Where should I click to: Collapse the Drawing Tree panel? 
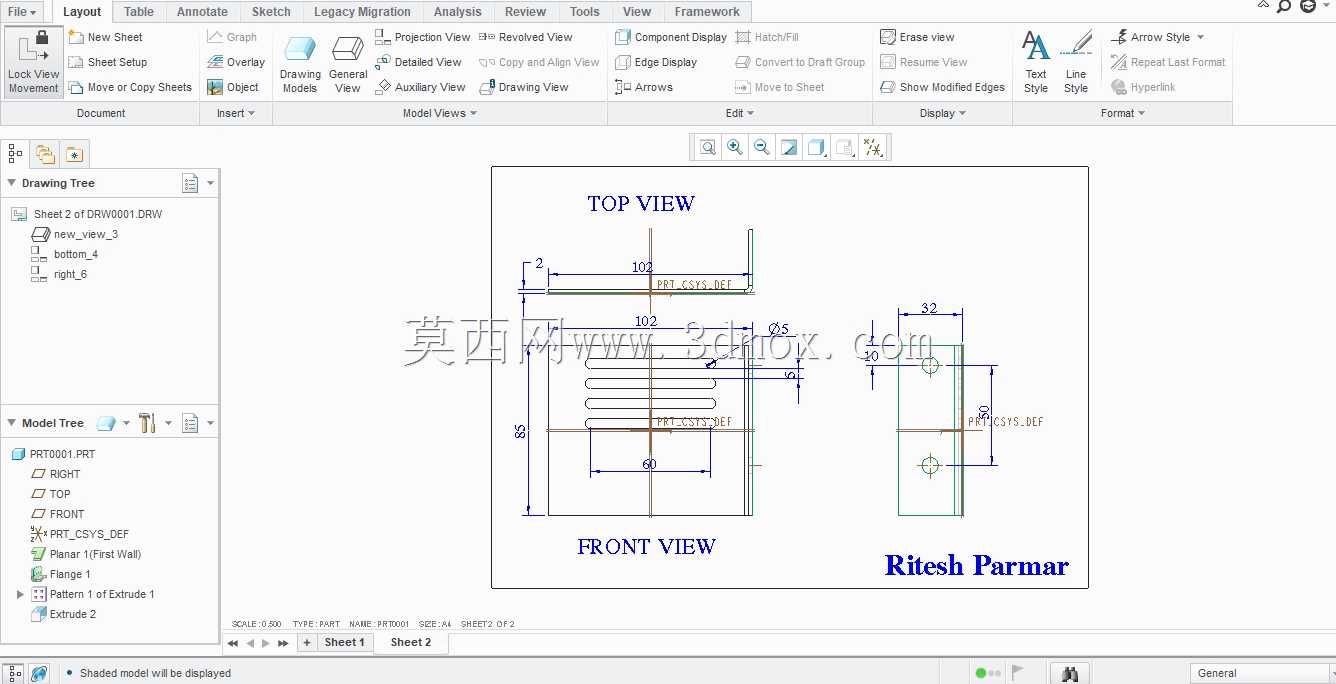pyautogui.click(x=12, y=183)
